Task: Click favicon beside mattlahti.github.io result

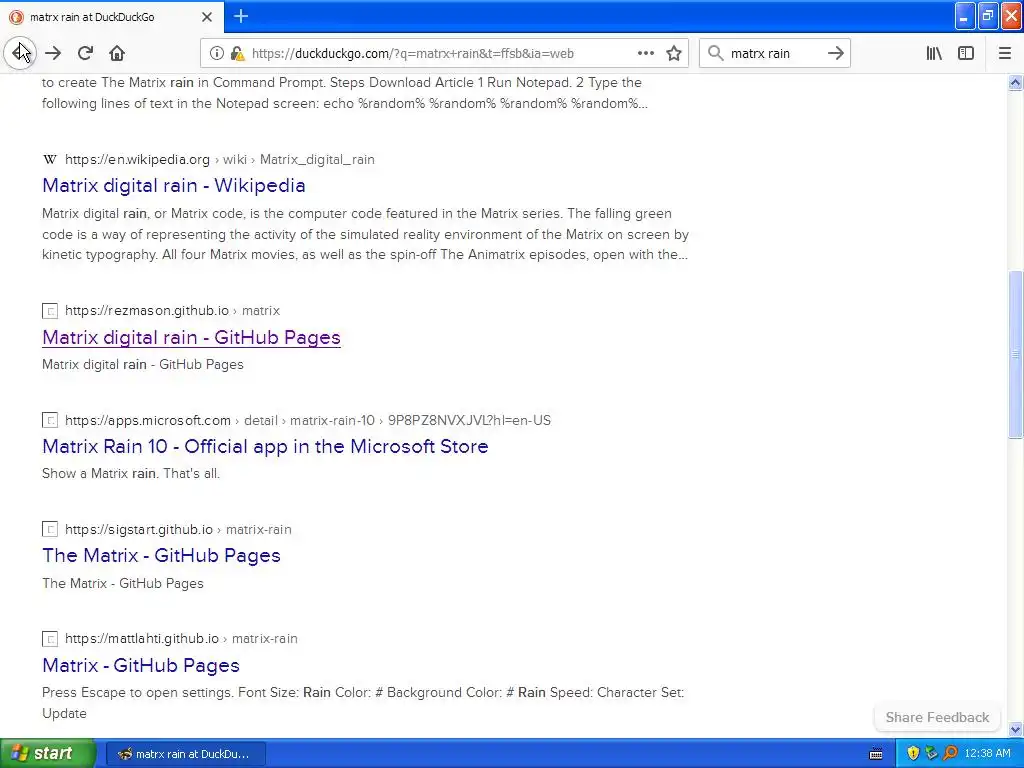Action: [x=50, y=639]
